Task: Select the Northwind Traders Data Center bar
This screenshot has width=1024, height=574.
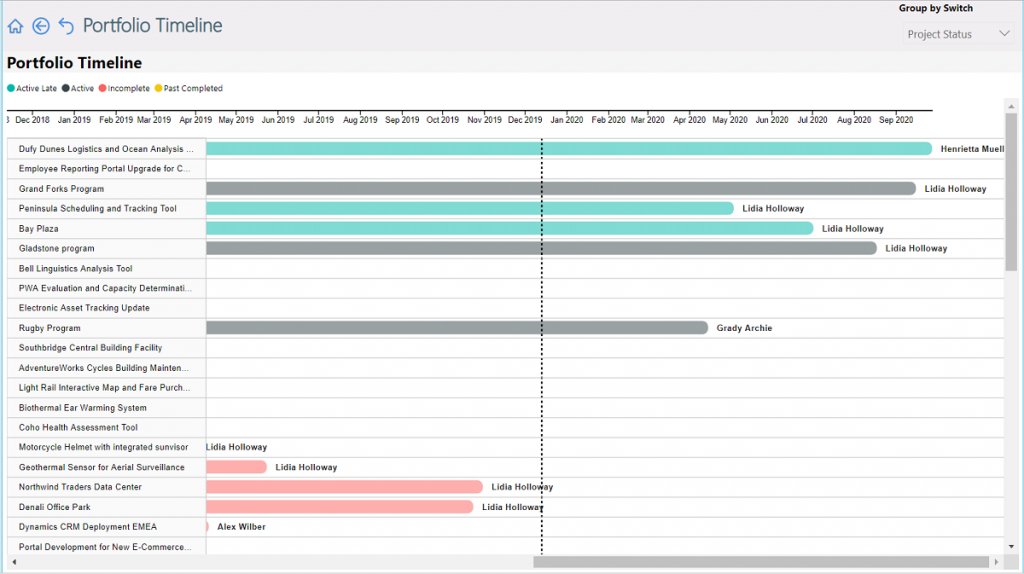Action: pos(344,487)
